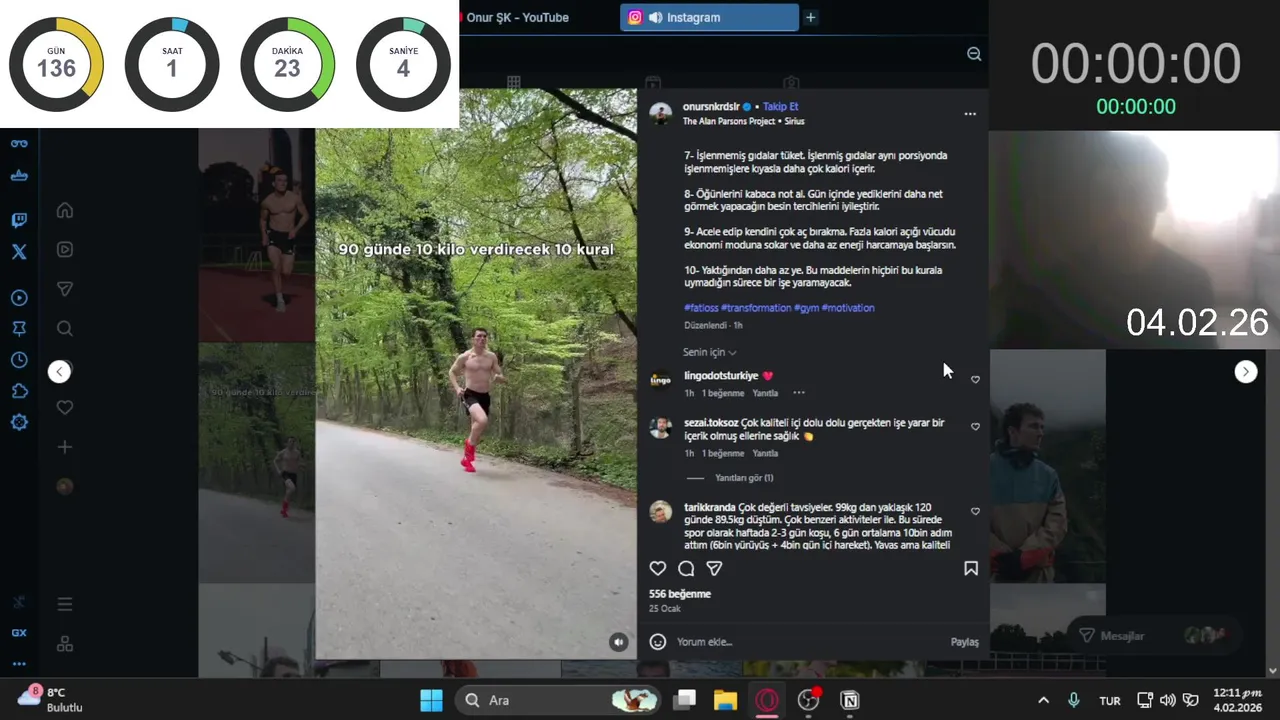Open Extensions puzzle icon in Opera sidebar
Screen dimensions: 1280x720
click(19, 391)
